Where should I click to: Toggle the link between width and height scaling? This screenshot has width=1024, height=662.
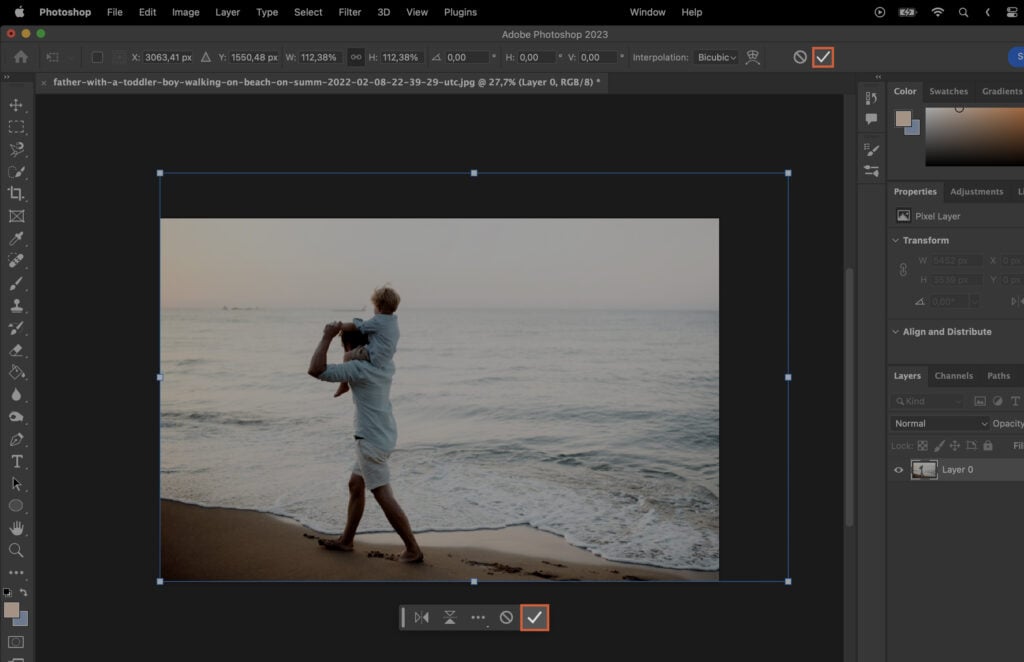(x=356, y=57)
